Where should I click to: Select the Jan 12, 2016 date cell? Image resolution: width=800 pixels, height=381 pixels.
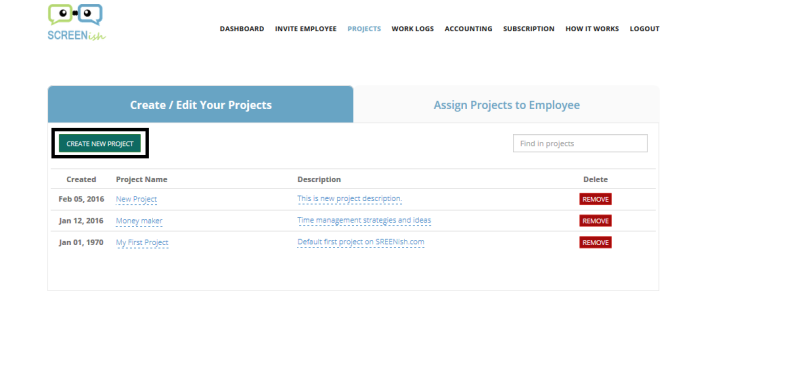click(x=81, y=221)
